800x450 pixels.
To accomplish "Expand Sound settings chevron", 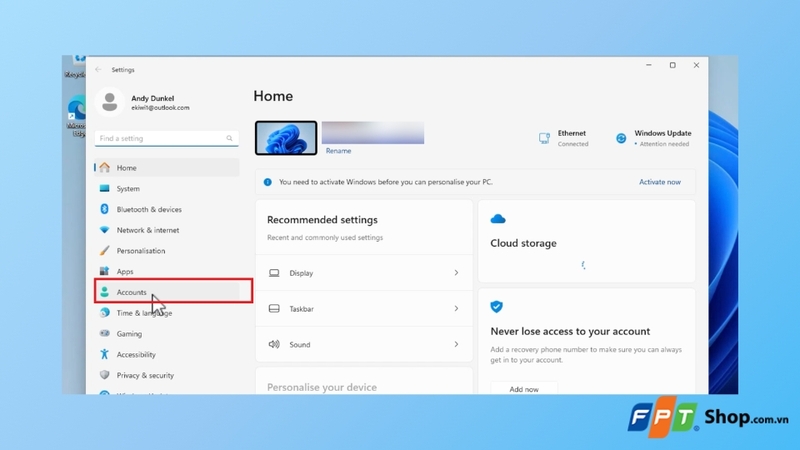I will point(456,344).
